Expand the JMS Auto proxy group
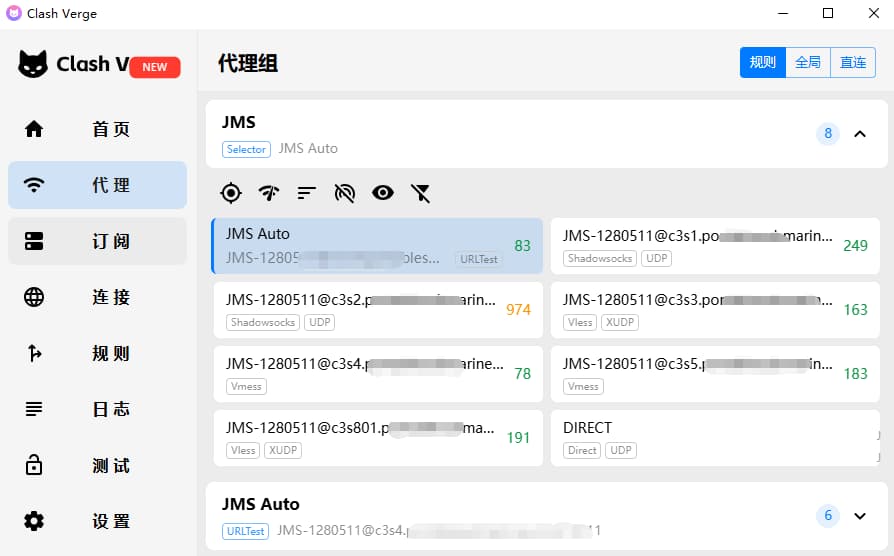The width and height of the screenshot is (894, 556). click(x=860, y=516)
